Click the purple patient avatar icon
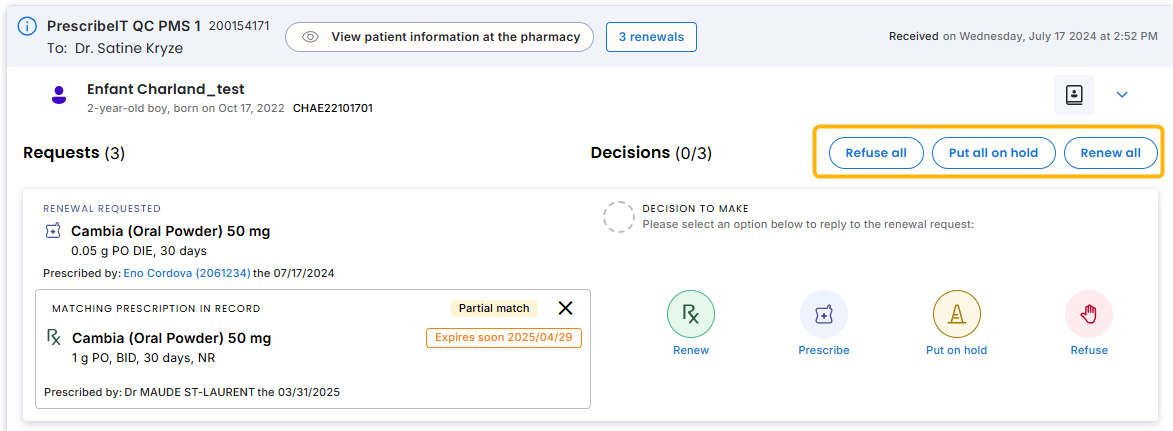 click(x=58, y=95)
